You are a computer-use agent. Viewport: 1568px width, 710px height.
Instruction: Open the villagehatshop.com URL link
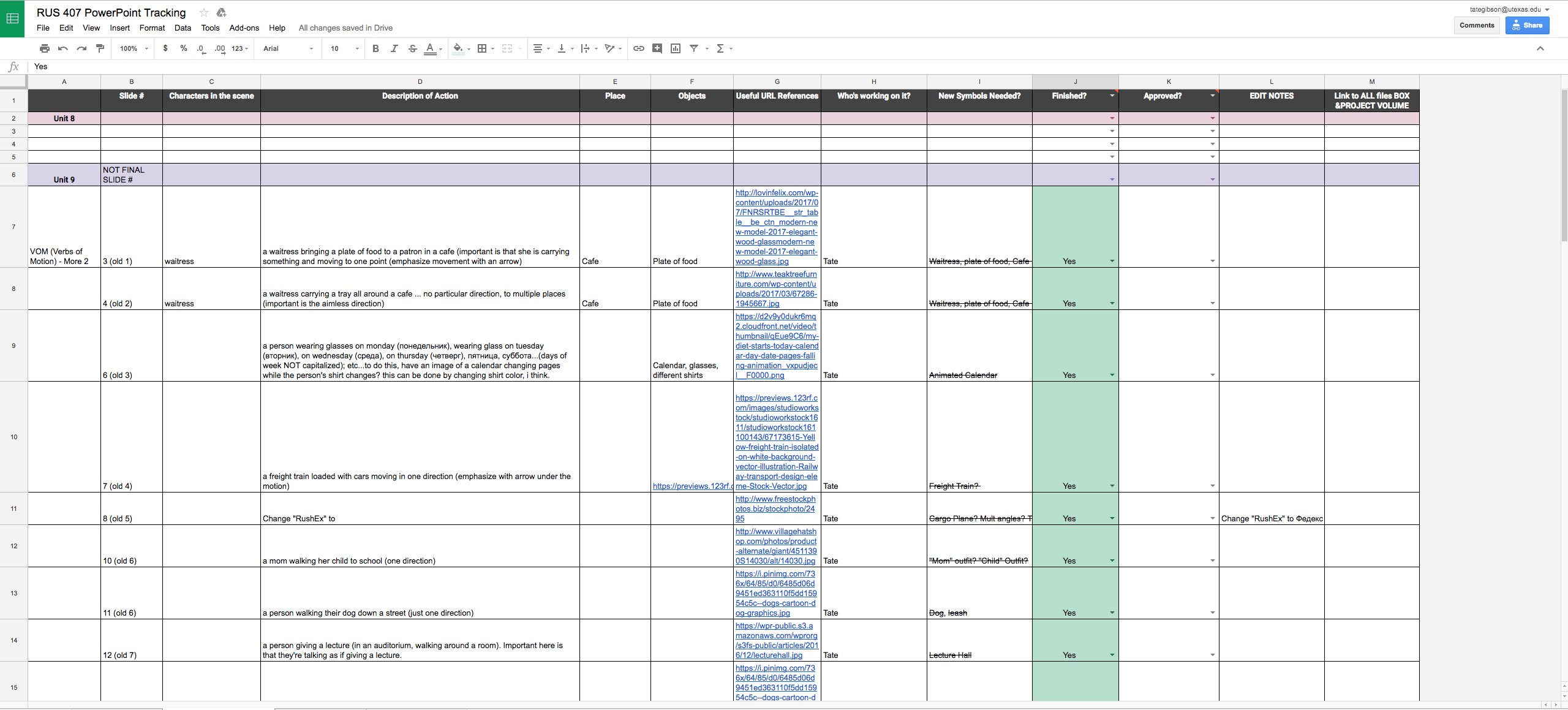pyautogui.click(x=776, y=546)
